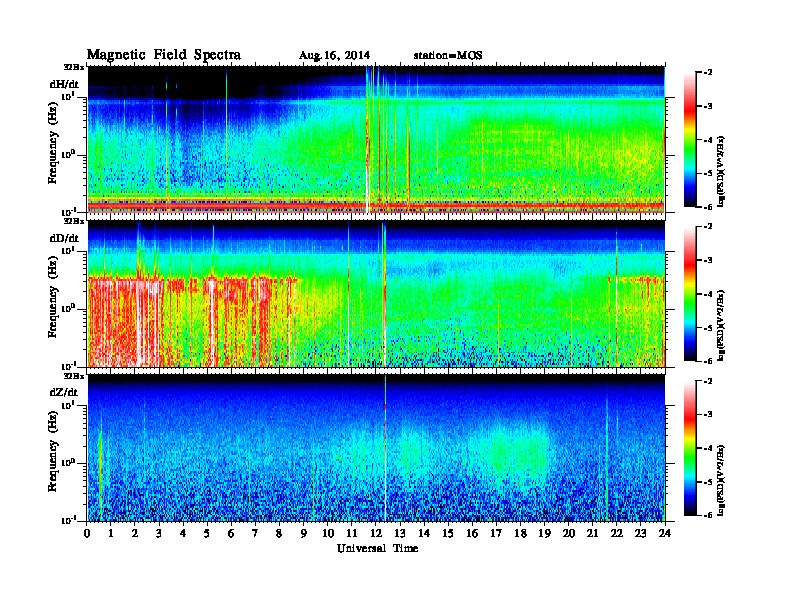Click hour '4' on Universal Time axis
Screen dimensions: 792x612
pyautogui.click(x=183, y=533)
